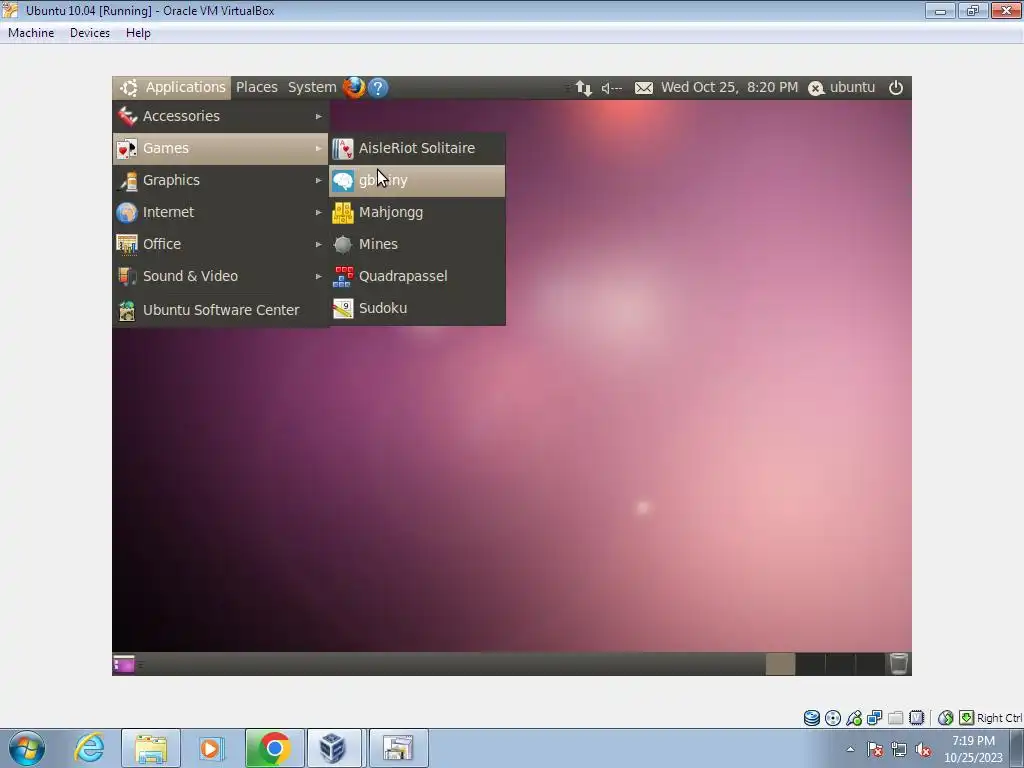Expand the Sound & Video submenu
Screen dimensions: 1024x768
click(x=221, y=276)
